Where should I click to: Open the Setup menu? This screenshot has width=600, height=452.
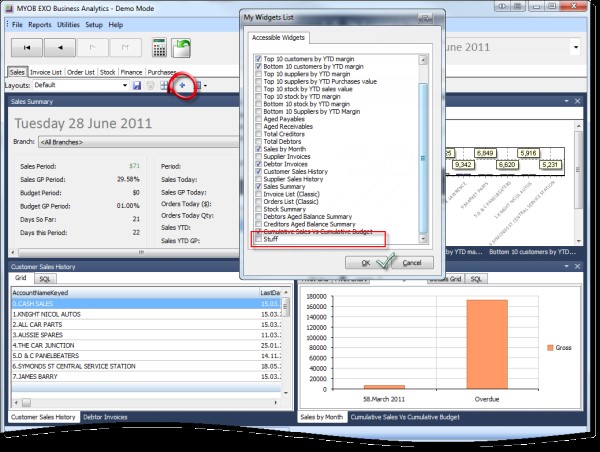coord(94,25)
